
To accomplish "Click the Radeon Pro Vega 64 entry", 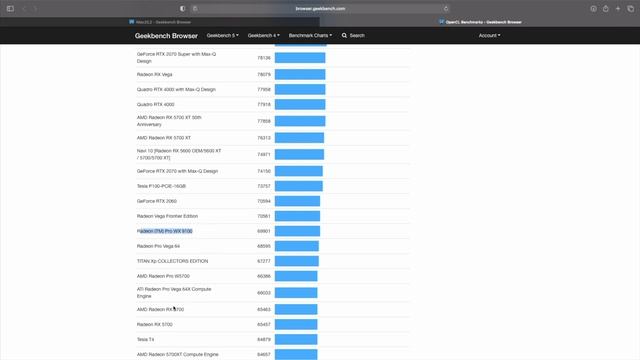I will click(158, 246).
